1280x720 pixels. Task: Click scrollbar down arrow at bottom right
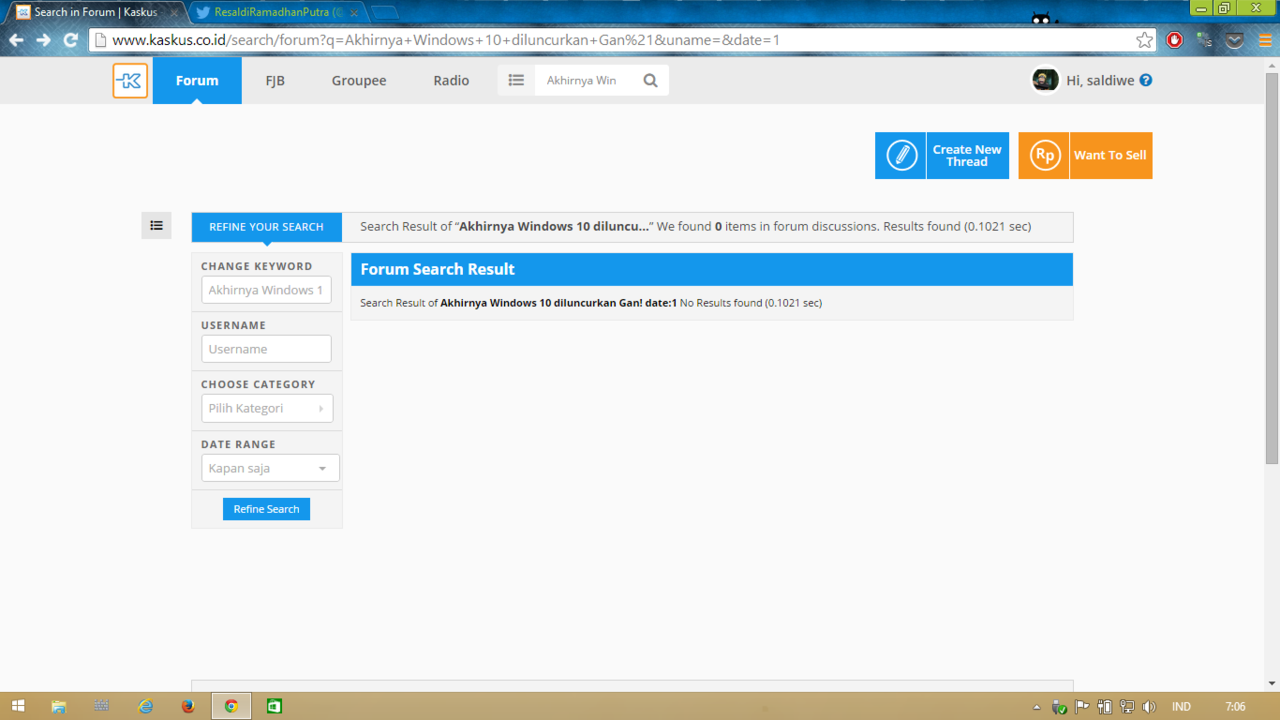(x=1272, y=684)
